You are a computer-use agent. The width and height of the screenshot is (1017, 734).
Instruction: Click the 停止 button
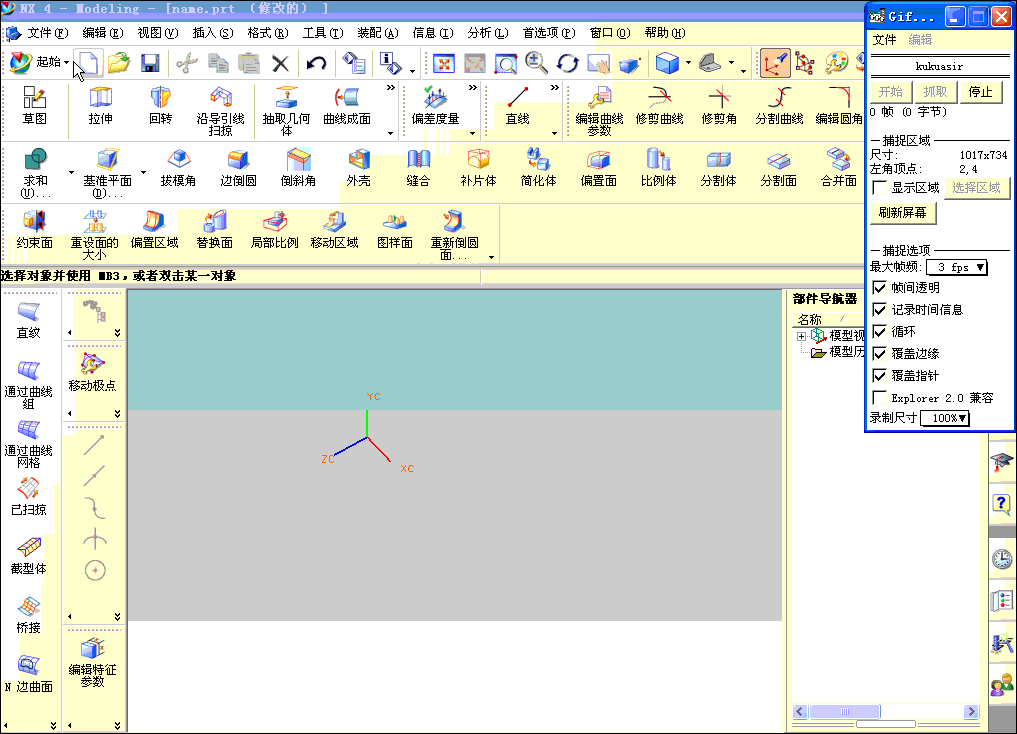[x=980, y=92]
